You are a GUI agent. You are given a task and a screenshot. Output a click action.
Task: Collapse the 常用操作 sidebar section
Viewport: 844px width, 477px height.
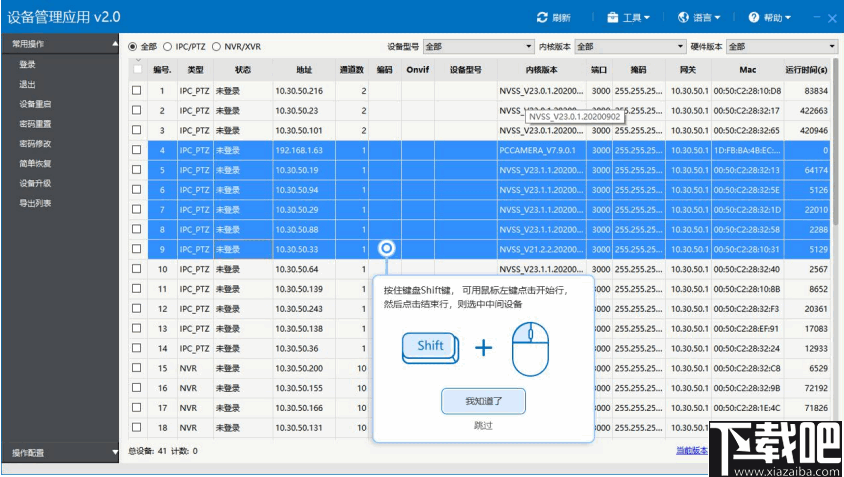click(60, 44)
